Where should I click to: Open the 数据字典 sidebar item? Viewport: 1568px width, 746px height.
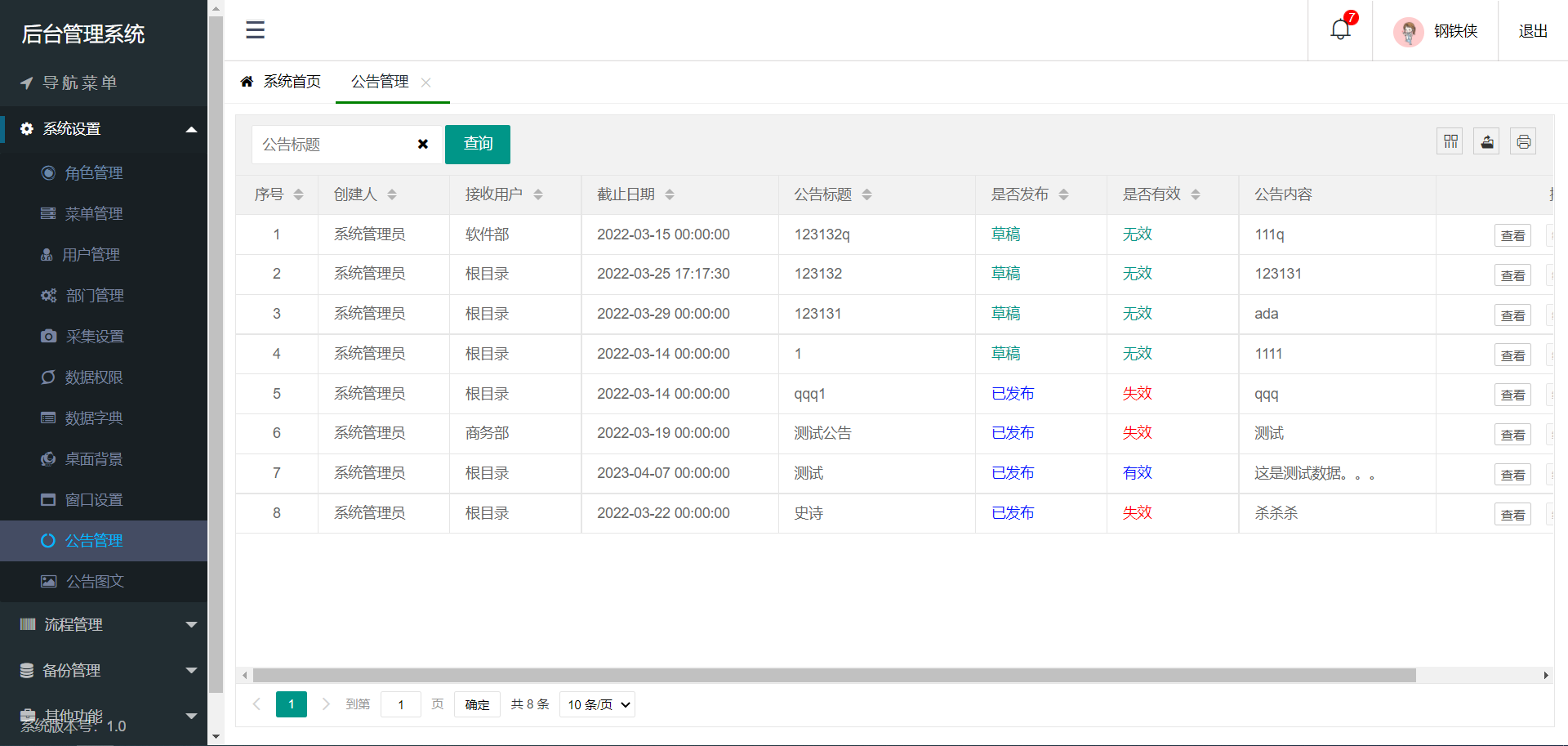96,418
